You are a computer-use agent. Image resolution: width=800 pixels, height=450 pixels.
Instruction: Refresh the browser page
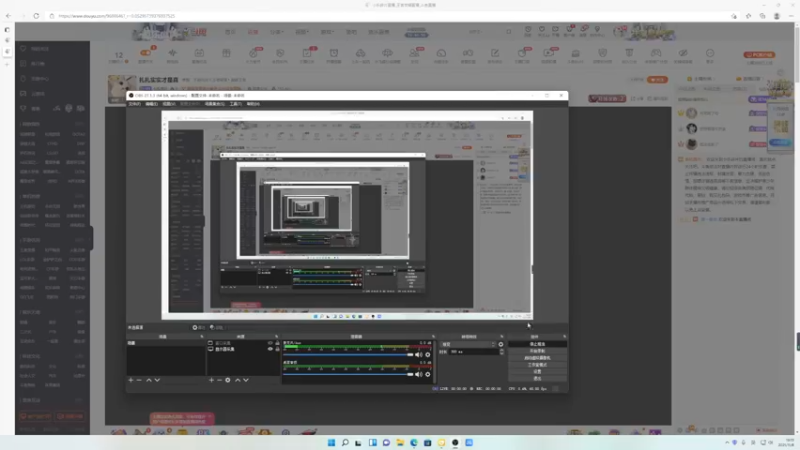pyautogui.click(x=36, y=16)
